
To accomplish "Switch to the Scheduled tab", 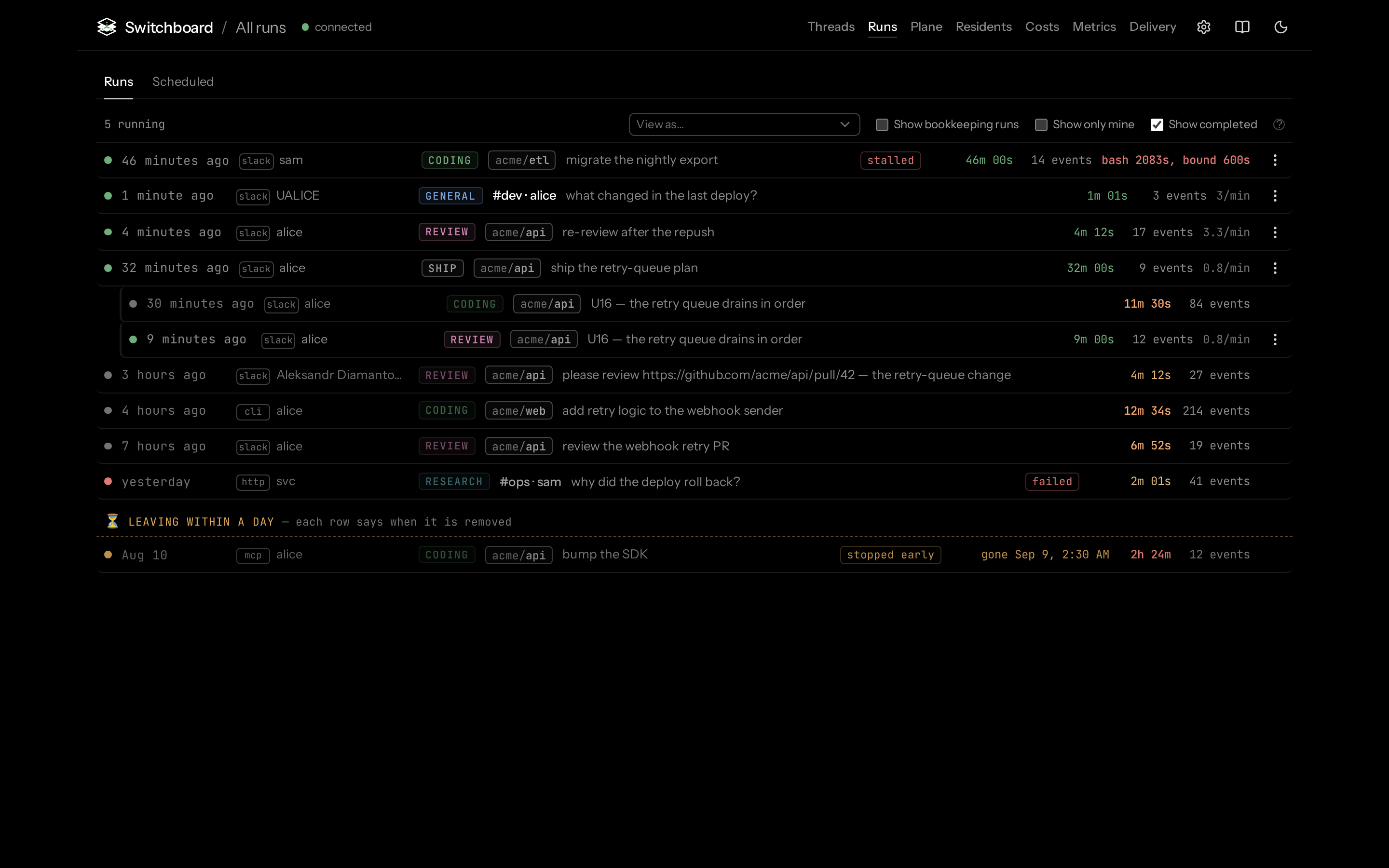I will click(182, 81).
